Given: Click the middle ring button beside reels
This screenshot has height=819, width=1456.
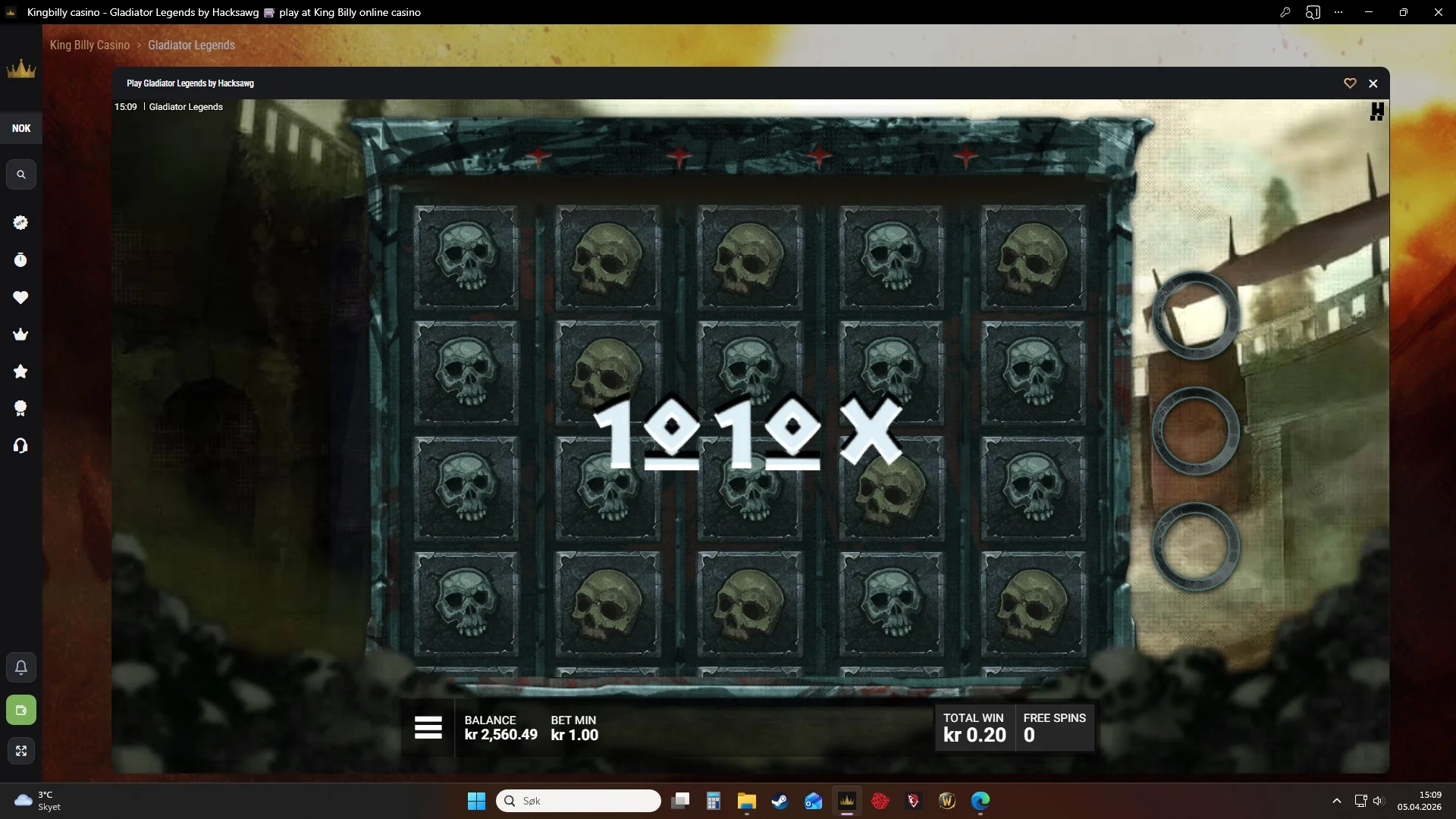Looking at the screenshot, I should 1196,431.
